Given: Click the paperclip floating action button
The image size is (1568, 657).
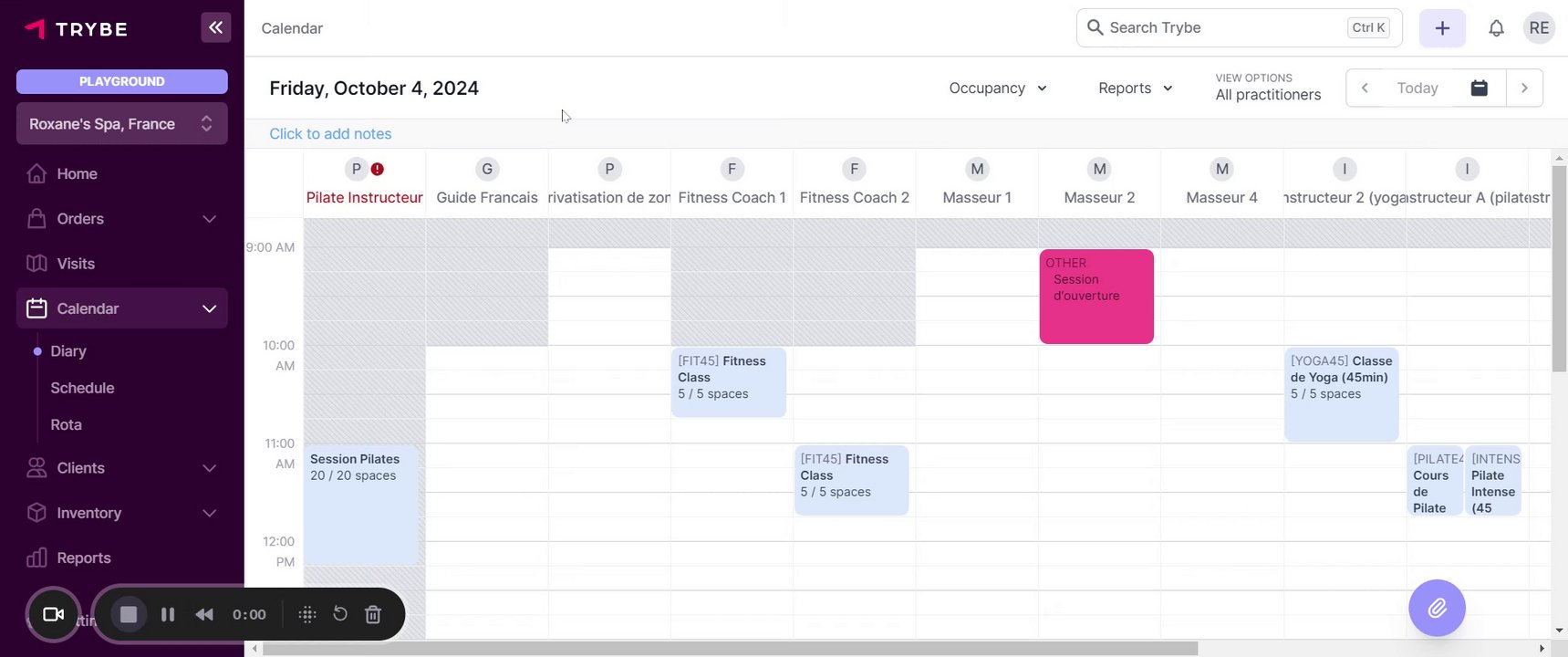Looking at the screenshot, I should pyautogui.click(x=1437, y=608).
